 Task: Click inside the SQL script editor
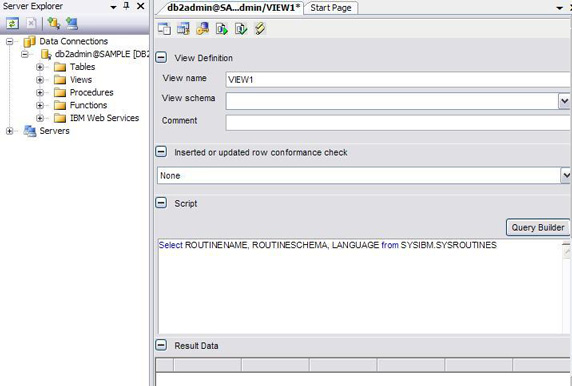359,286
